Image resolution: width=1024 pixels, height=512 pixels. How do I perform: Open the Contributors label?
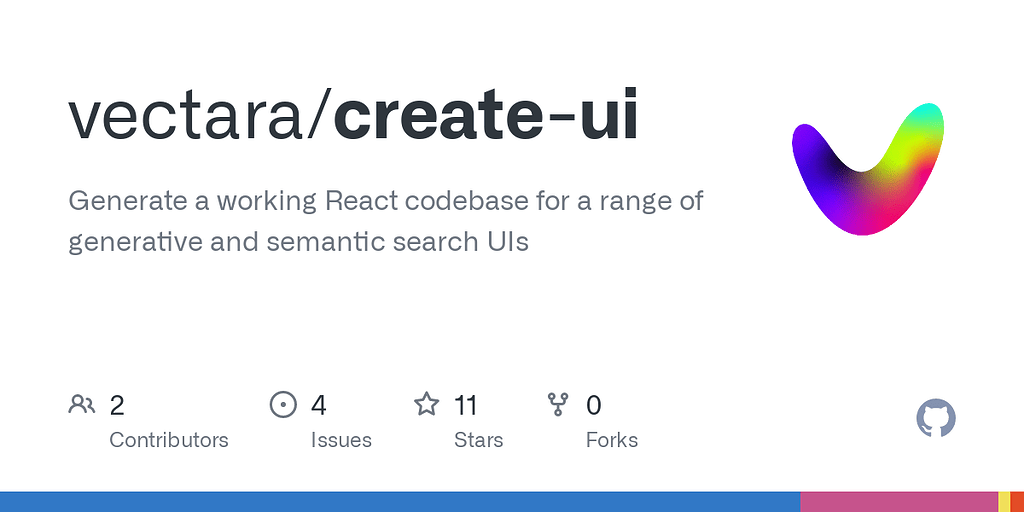(168, 440)
